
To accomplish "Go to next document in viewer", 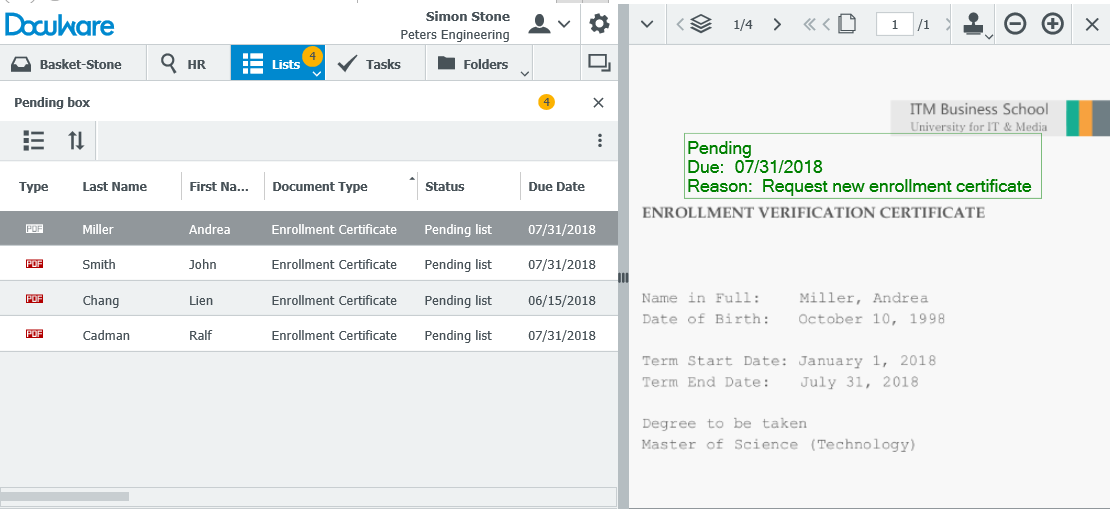I will point(777,24).
